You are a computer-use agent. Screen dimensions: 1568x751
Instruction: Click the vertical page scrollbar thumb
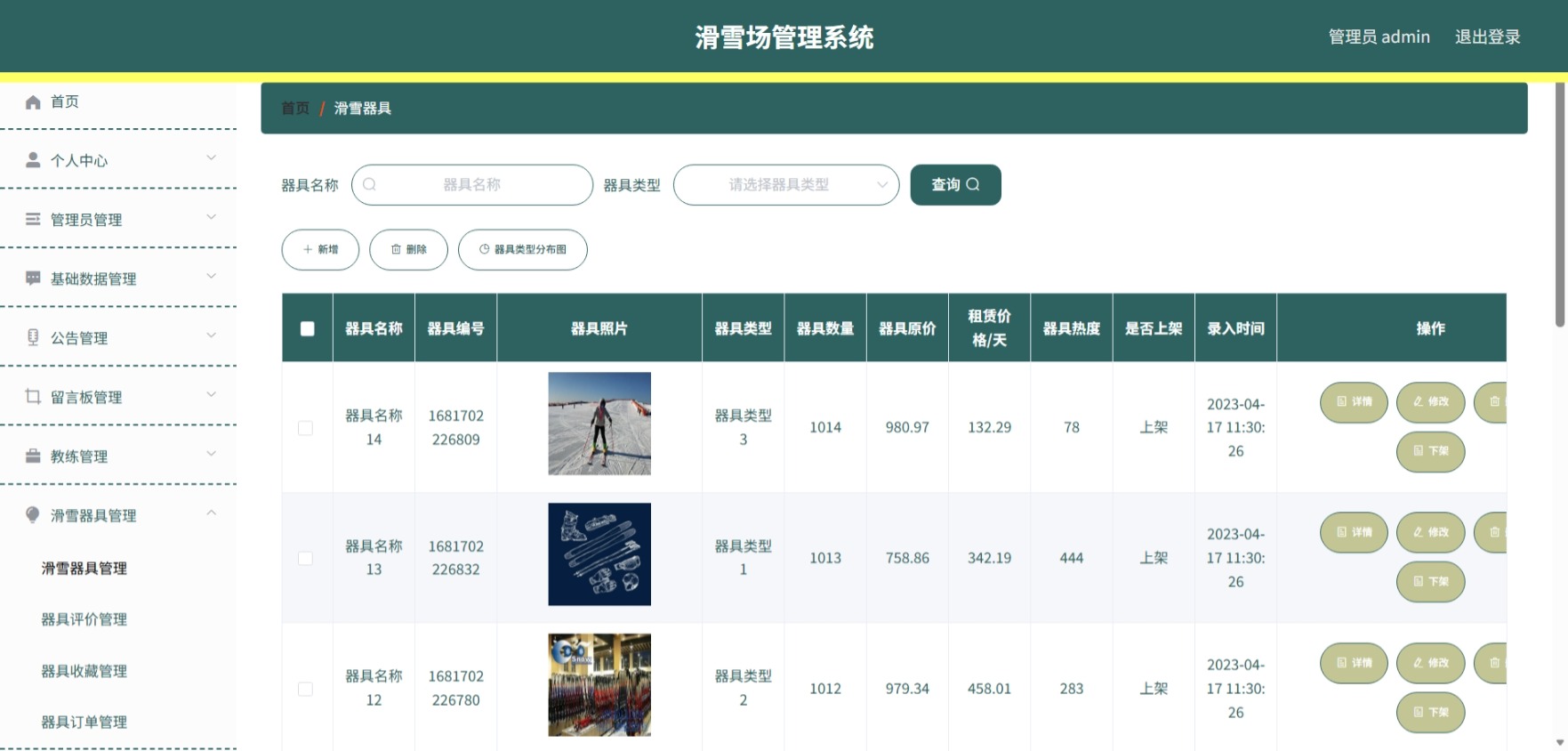[x=1560, y=205]
